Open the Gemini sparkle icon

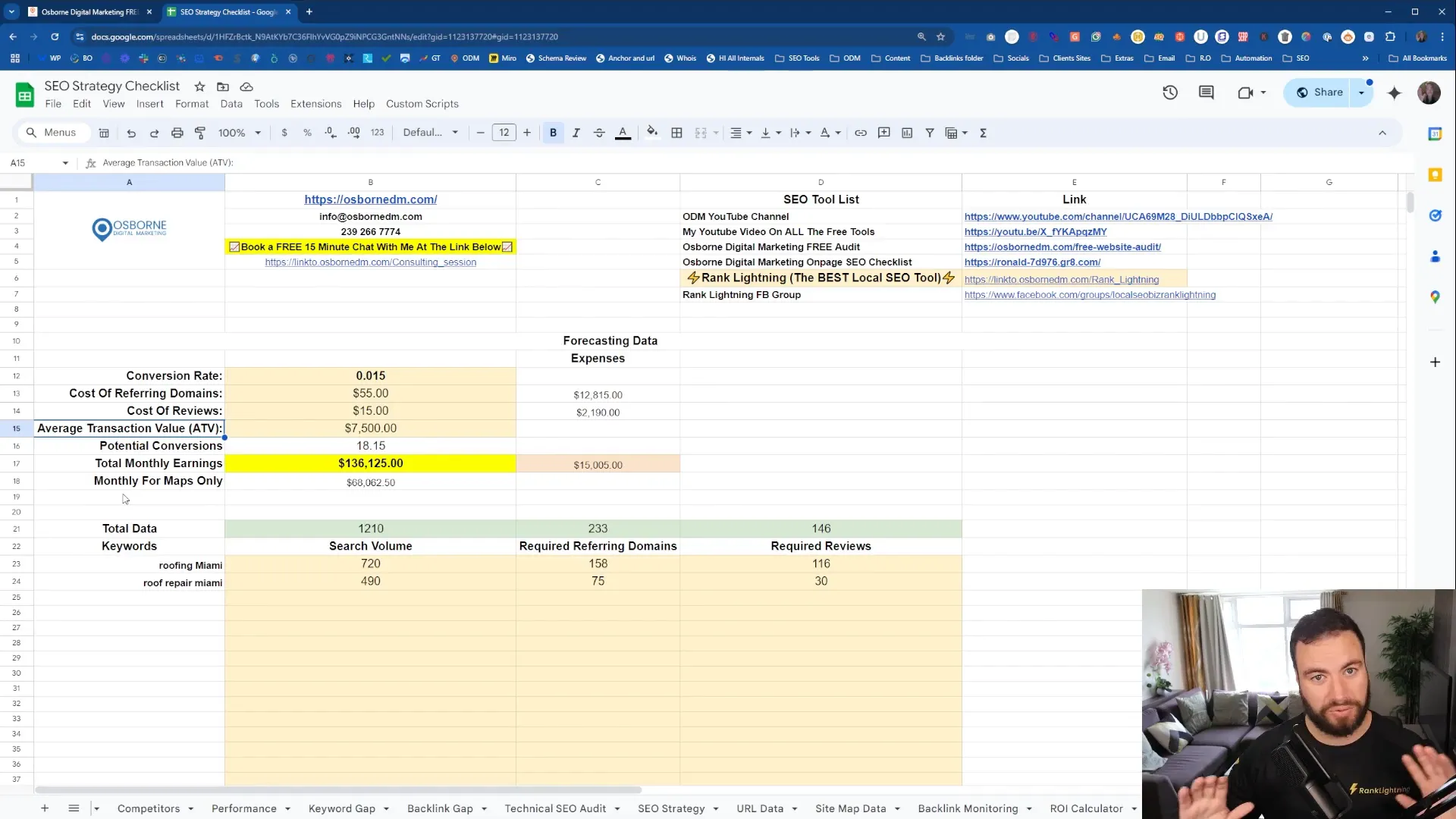click(1395, 93)
